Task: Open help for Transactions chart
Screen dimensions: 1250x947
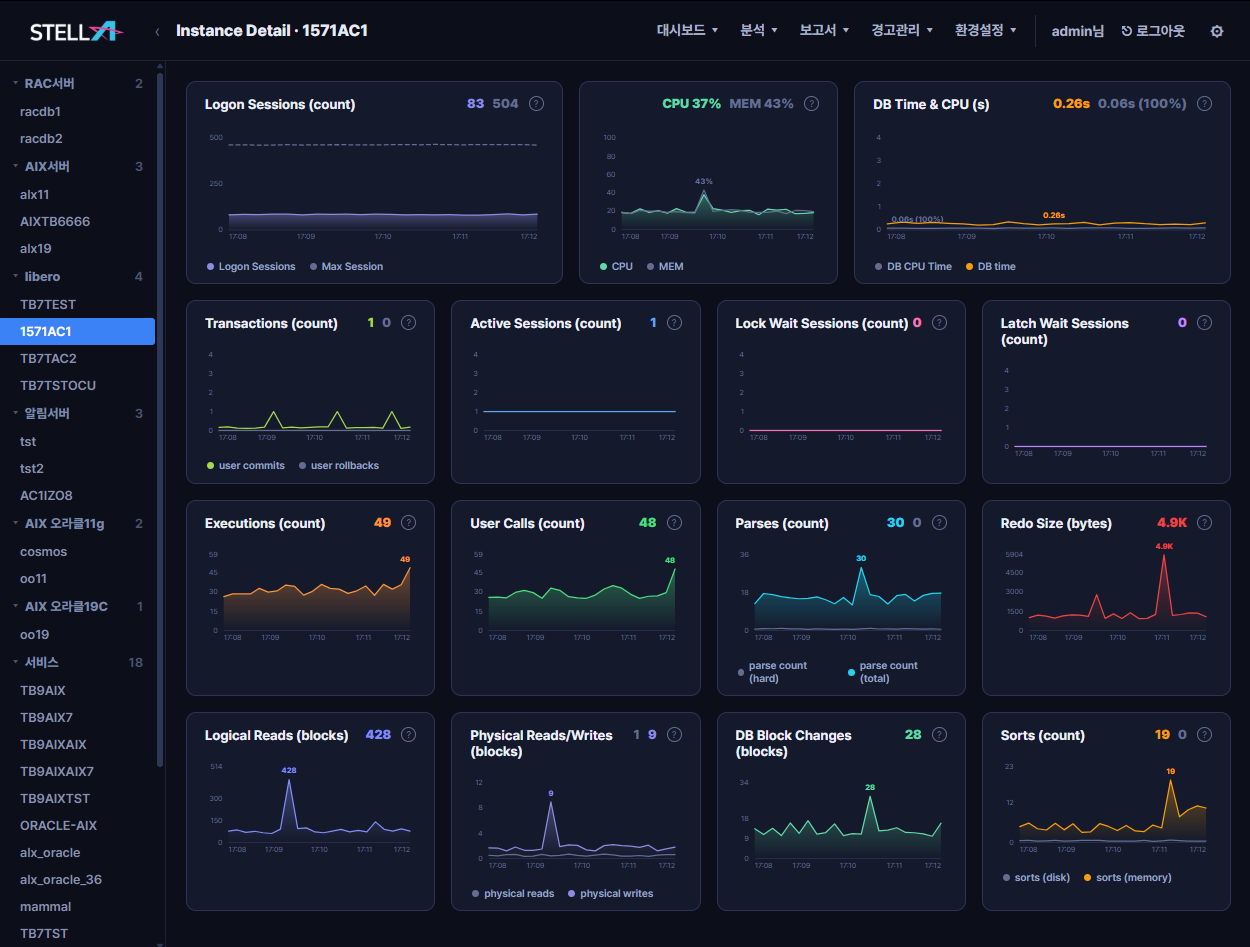Action: (408, 323)
